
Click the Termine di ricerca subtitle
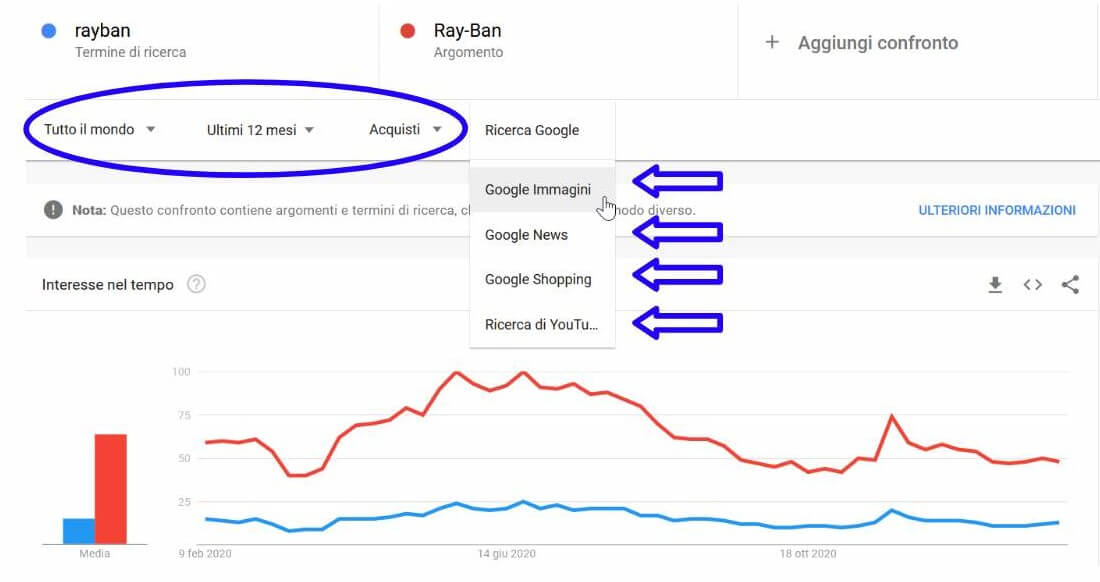[x=130, y=52]
